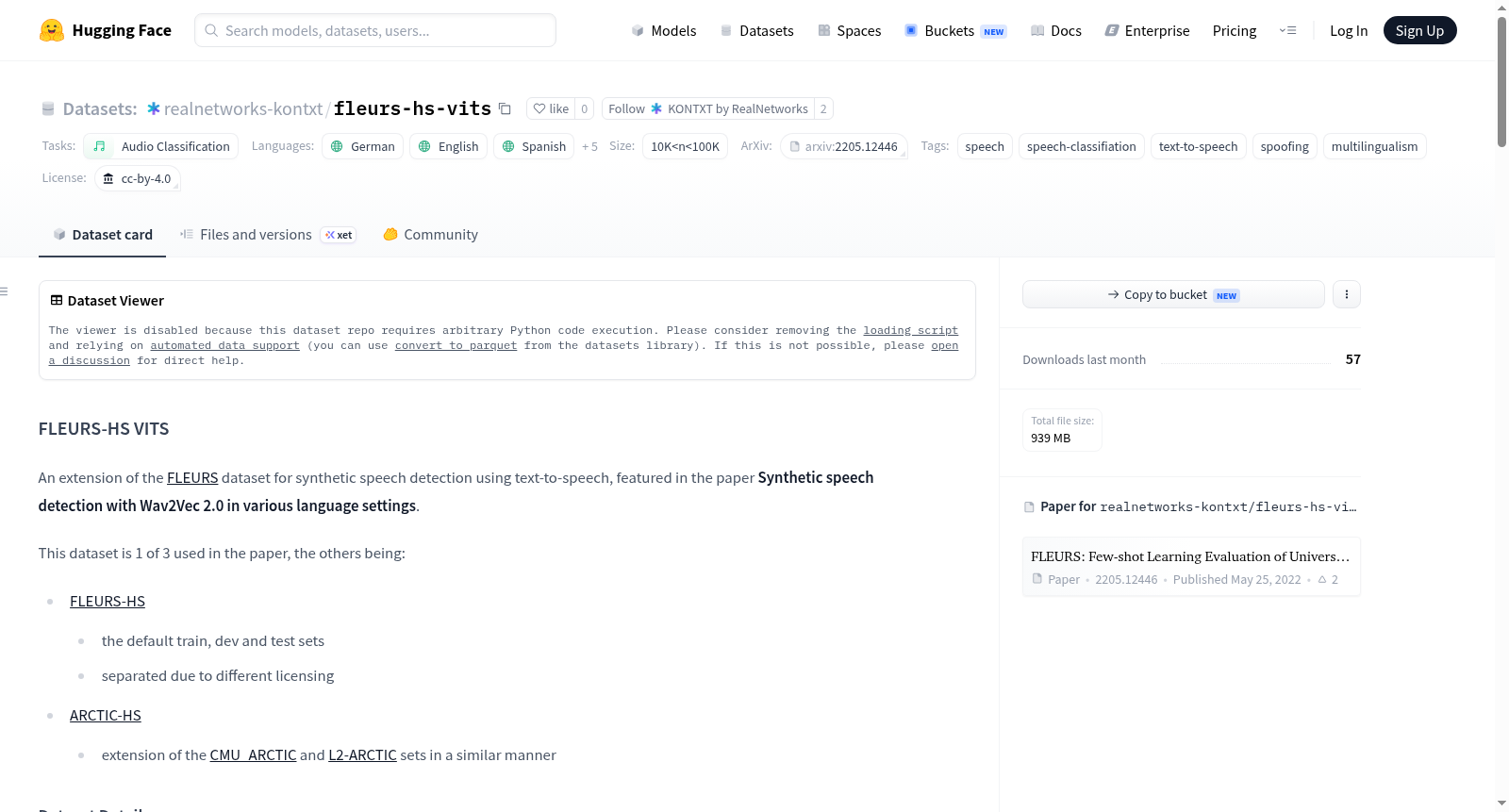
Task: Select the spoofing tag
Action: (x=1285, y=146)
